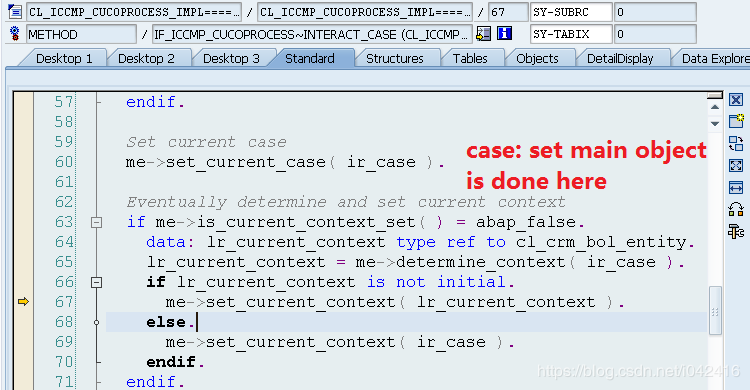
Task: Collapse the nested if block at line 66
Action: point(96,282)
